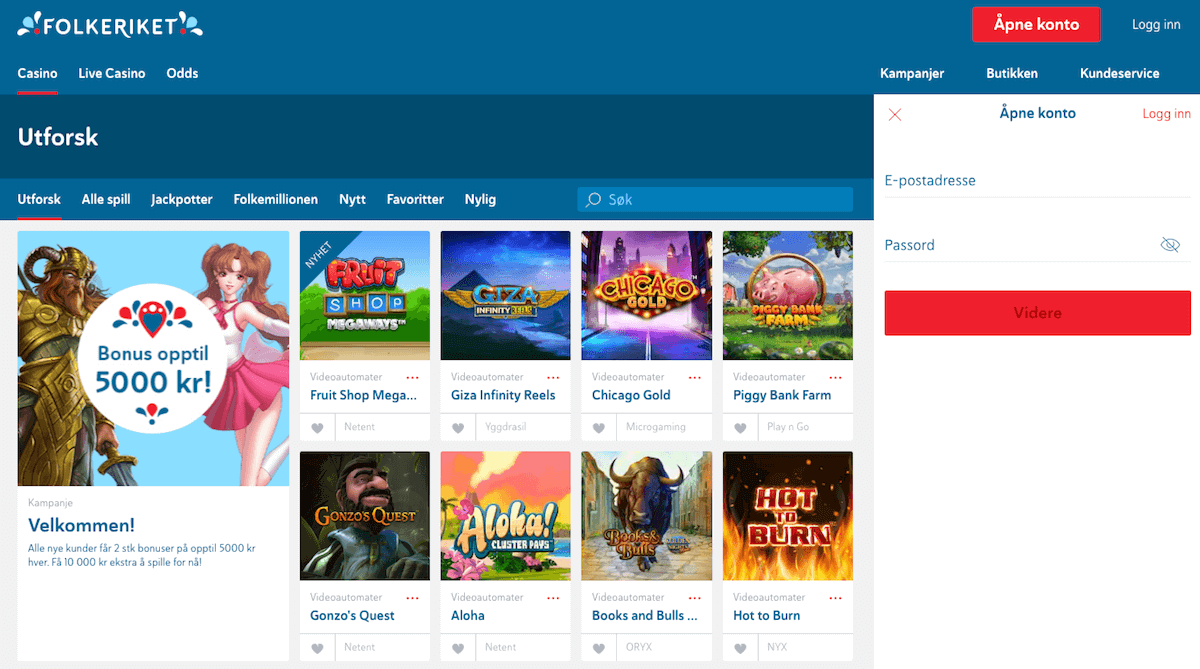
Task: Click the Giza Infinity Reels title text
Action: [x=503, y=395]
